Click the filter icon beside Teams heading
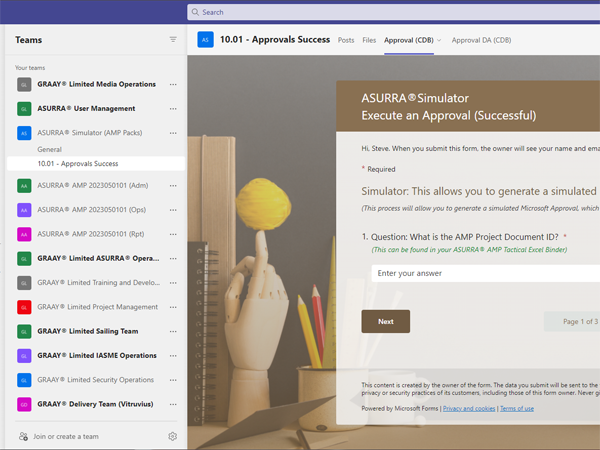Screen dimensions: 600x450 (x=173, y=39)
